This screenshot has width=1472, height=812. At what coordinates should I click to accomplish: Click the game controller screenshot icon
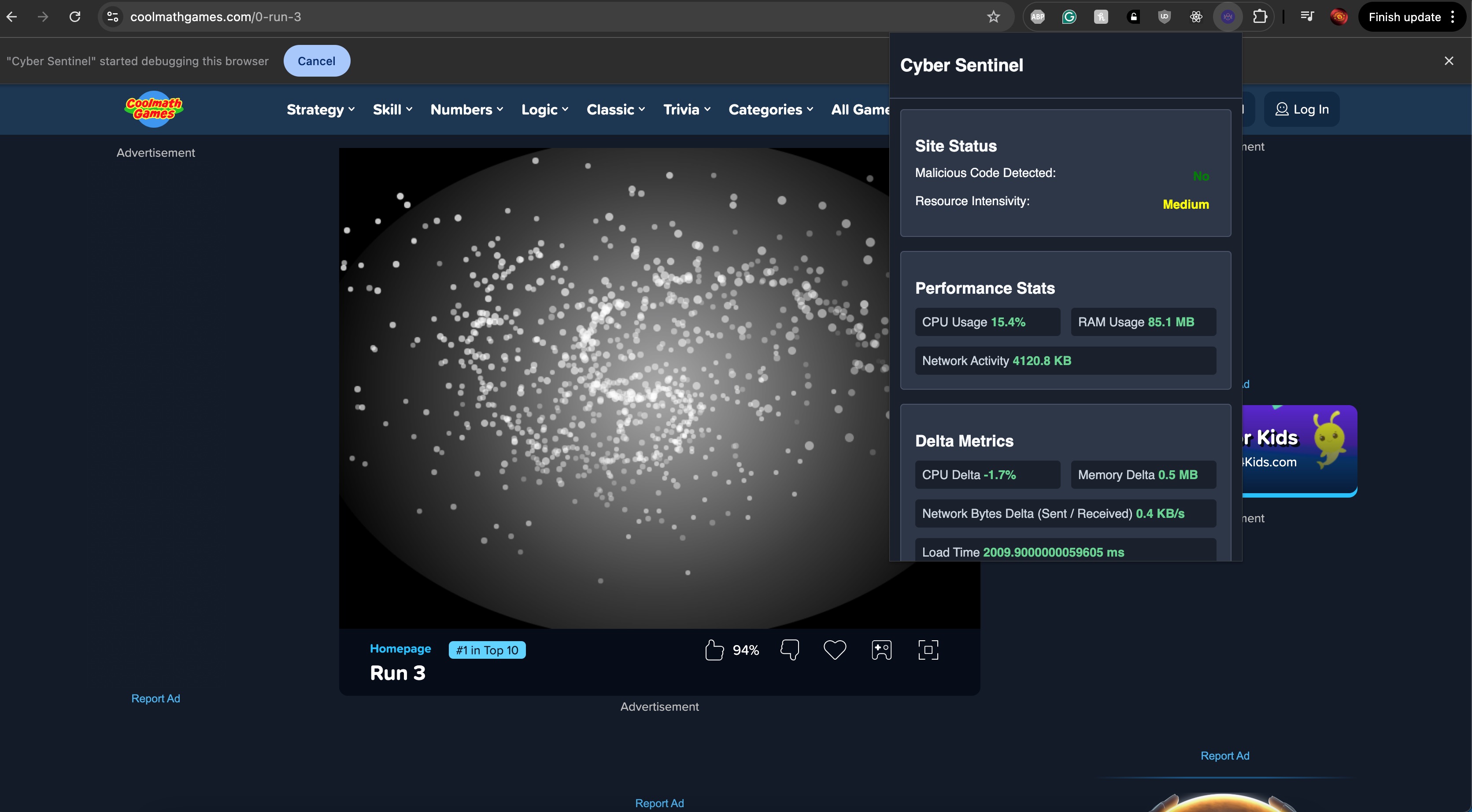[881, 650]
